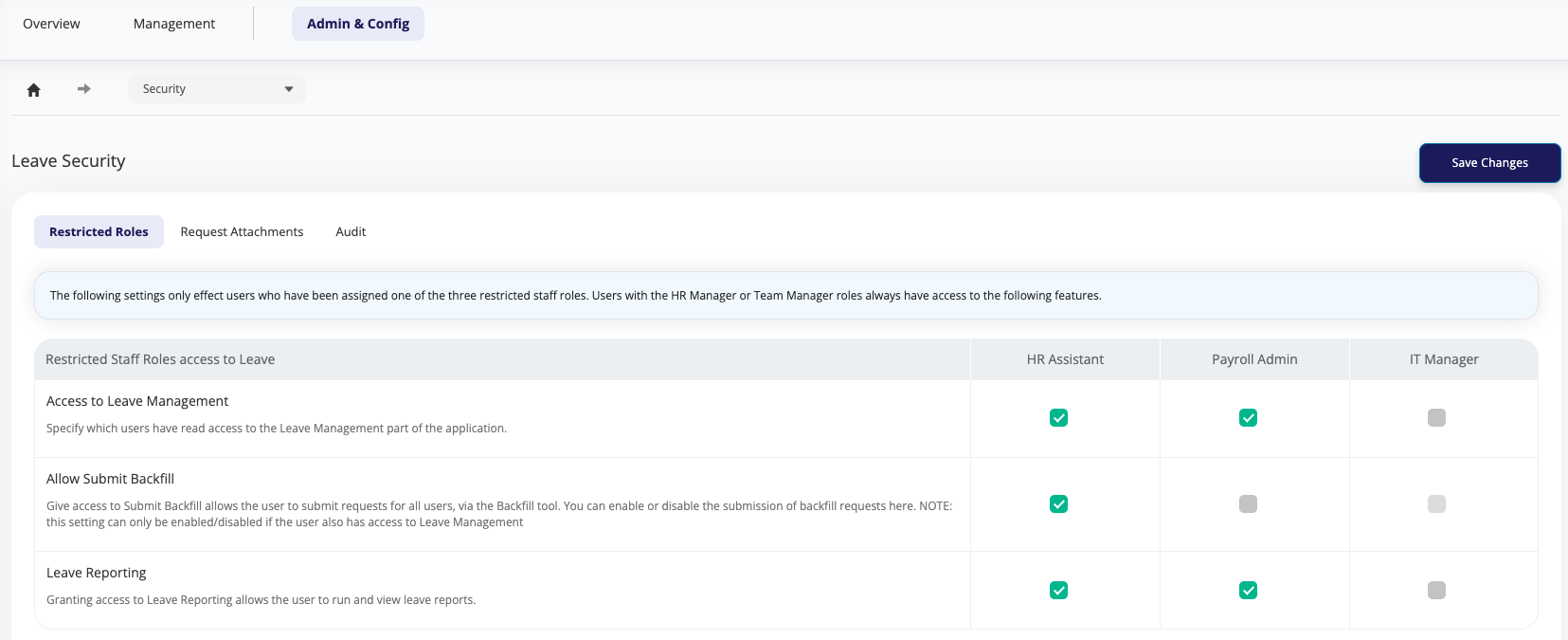1568x640 pixels.
Task: Go to the home page icon
Action: pyautogui.click(x=33, y=89)
